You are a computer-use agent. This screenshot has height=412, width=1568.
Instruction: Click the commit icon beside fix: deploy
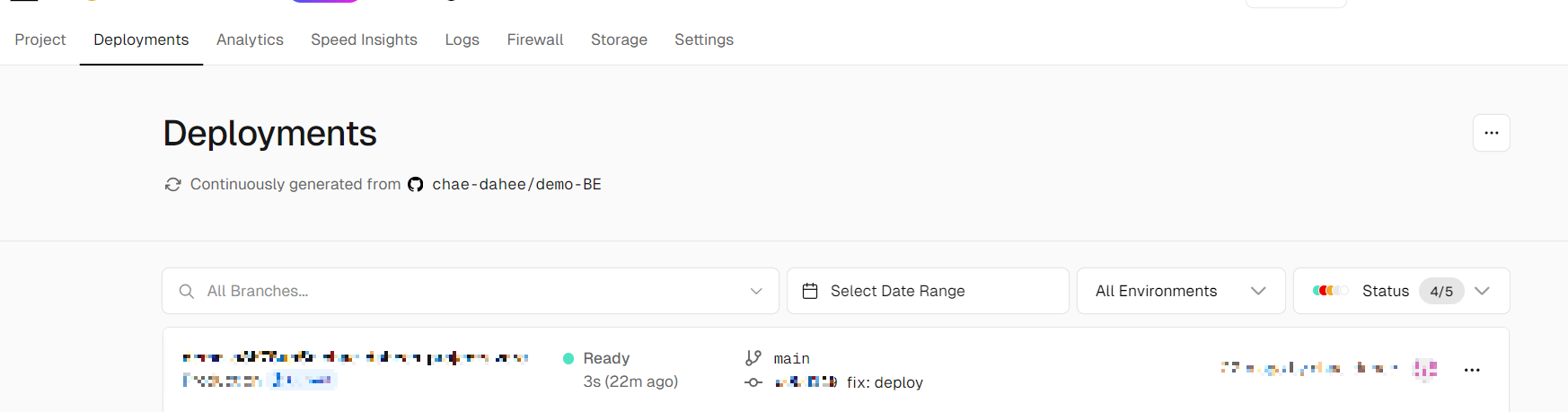click(x=753, y=382)
